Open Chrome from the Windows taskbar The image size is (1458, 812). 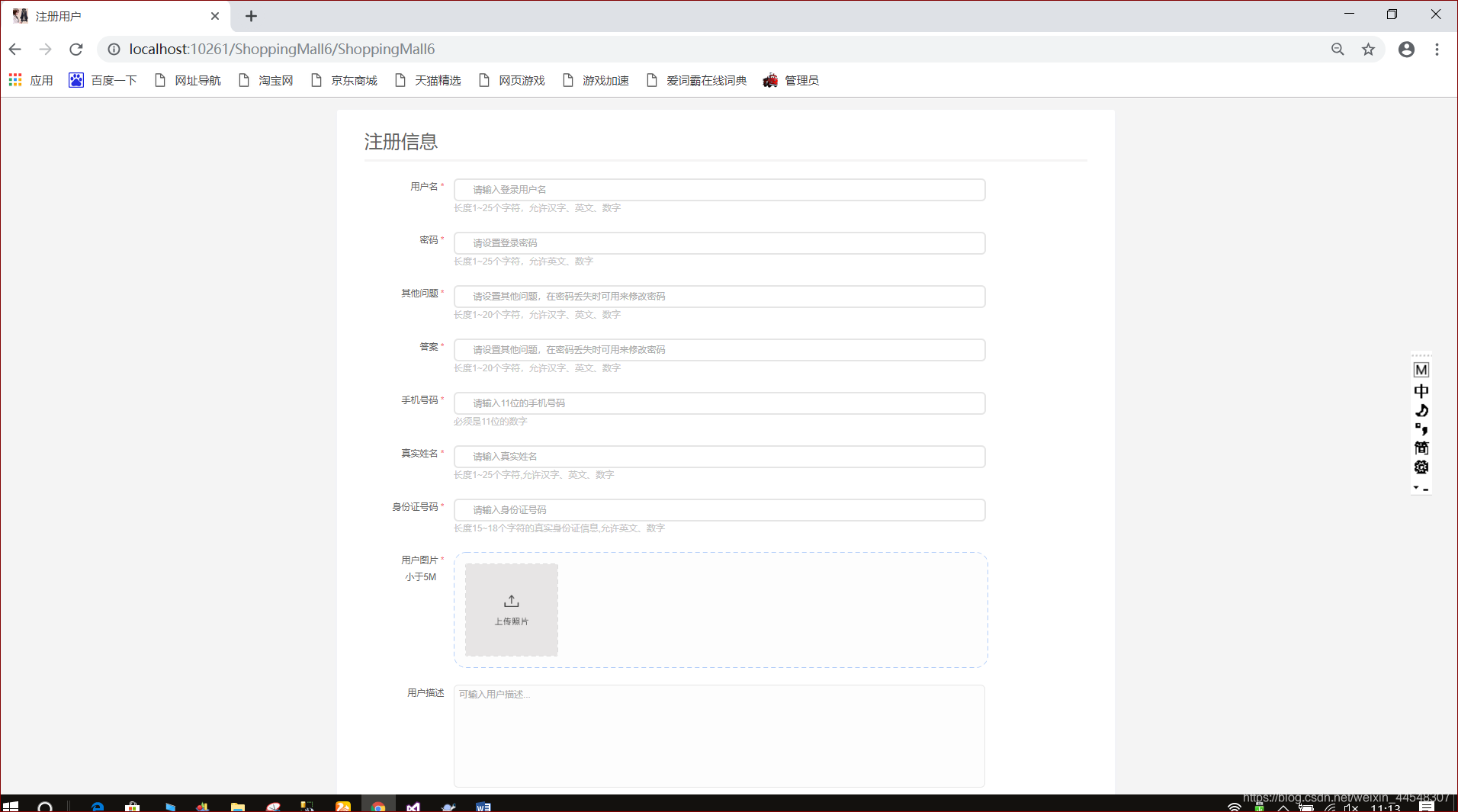pos(379,806)
